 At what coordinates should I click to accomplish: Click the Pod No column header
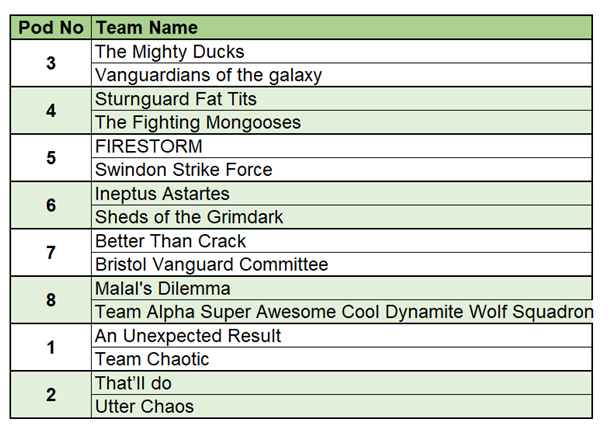[x=51, y=28]
